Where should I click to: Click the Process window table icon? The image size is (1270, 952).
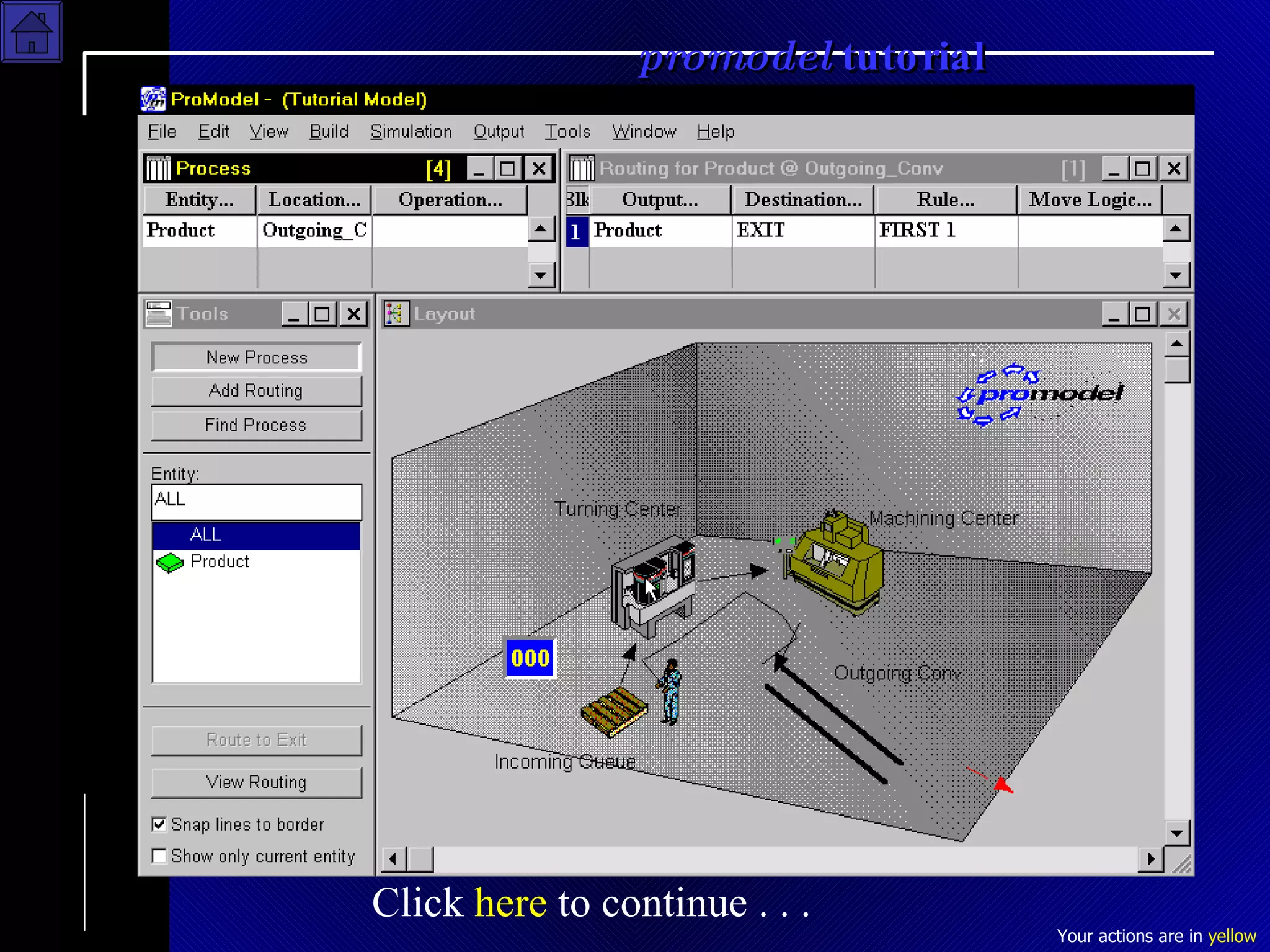159,168
